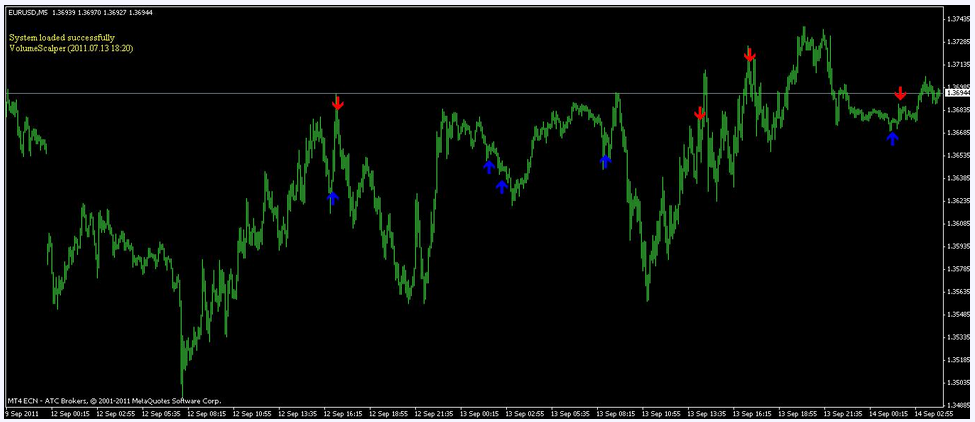This screenshot has height=422, width=975.
Task: Click the '14 Sep 00:15' time axis label
Action: click(x=890, y=413)
